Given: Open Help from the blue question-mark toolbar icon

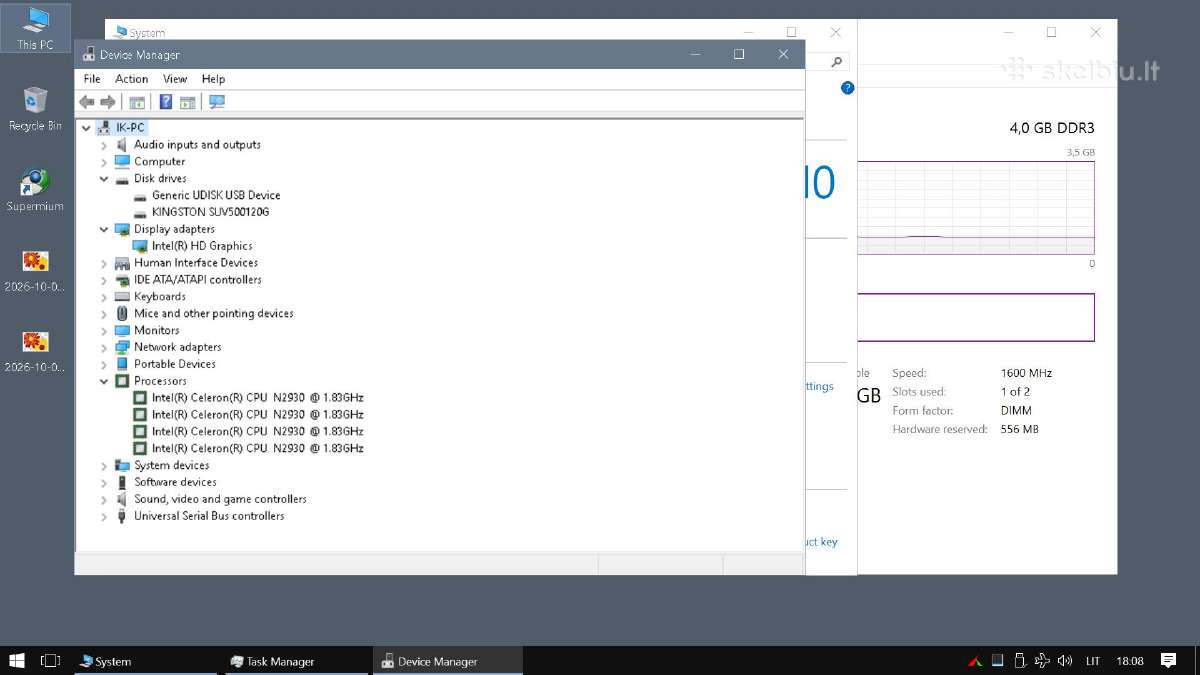Looking at the screenshot, I should 166,102.
